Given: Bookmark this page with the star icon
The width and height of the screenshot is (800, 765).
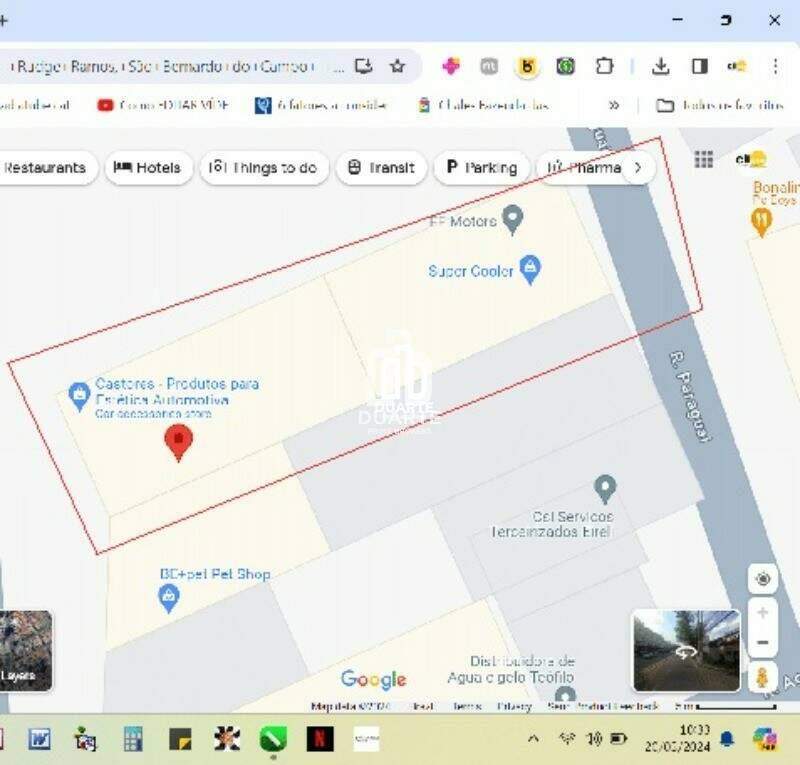Looking at the screenshot, I should pos(397,66).
